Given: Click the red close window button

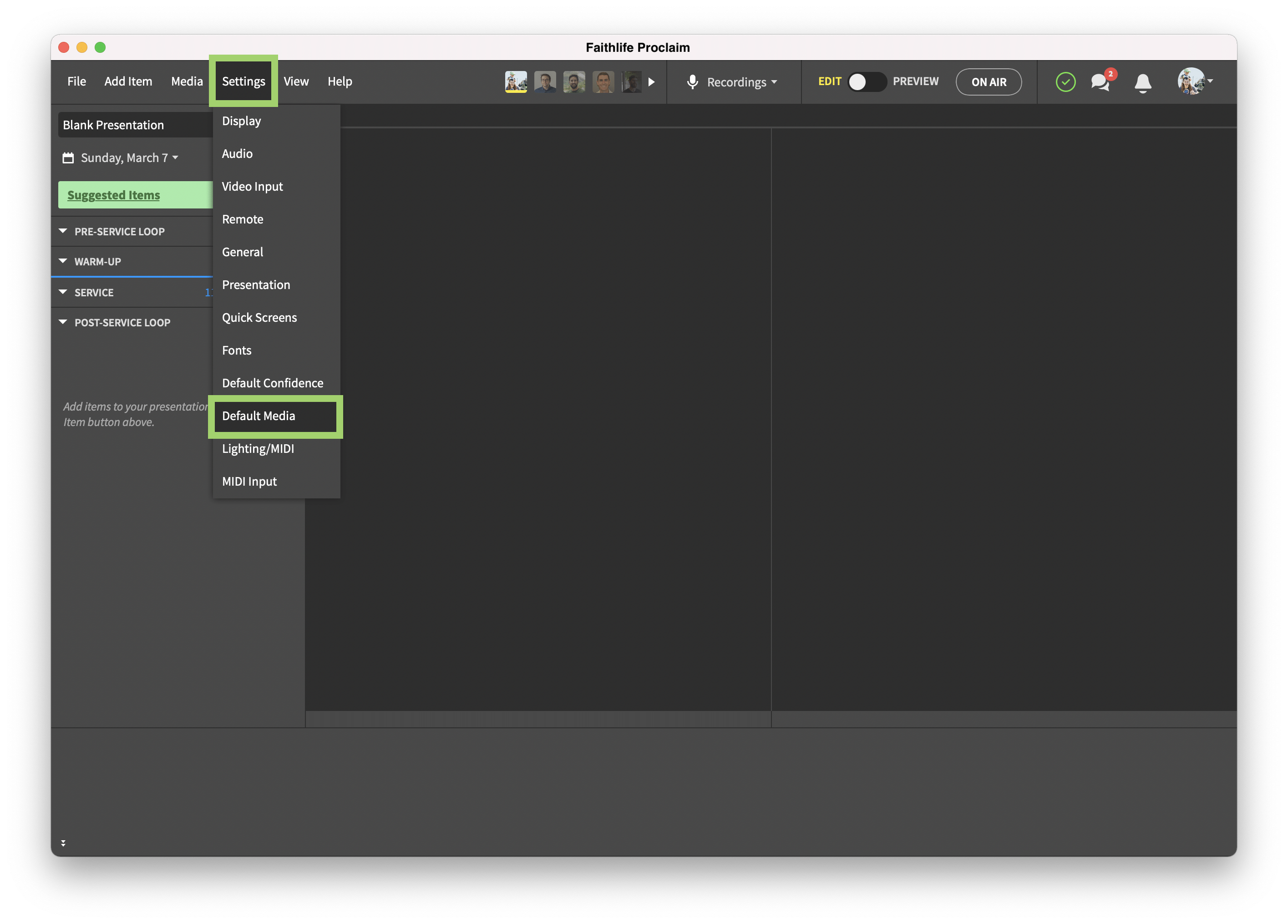Looking at the screenshot, I should (64, 47).
